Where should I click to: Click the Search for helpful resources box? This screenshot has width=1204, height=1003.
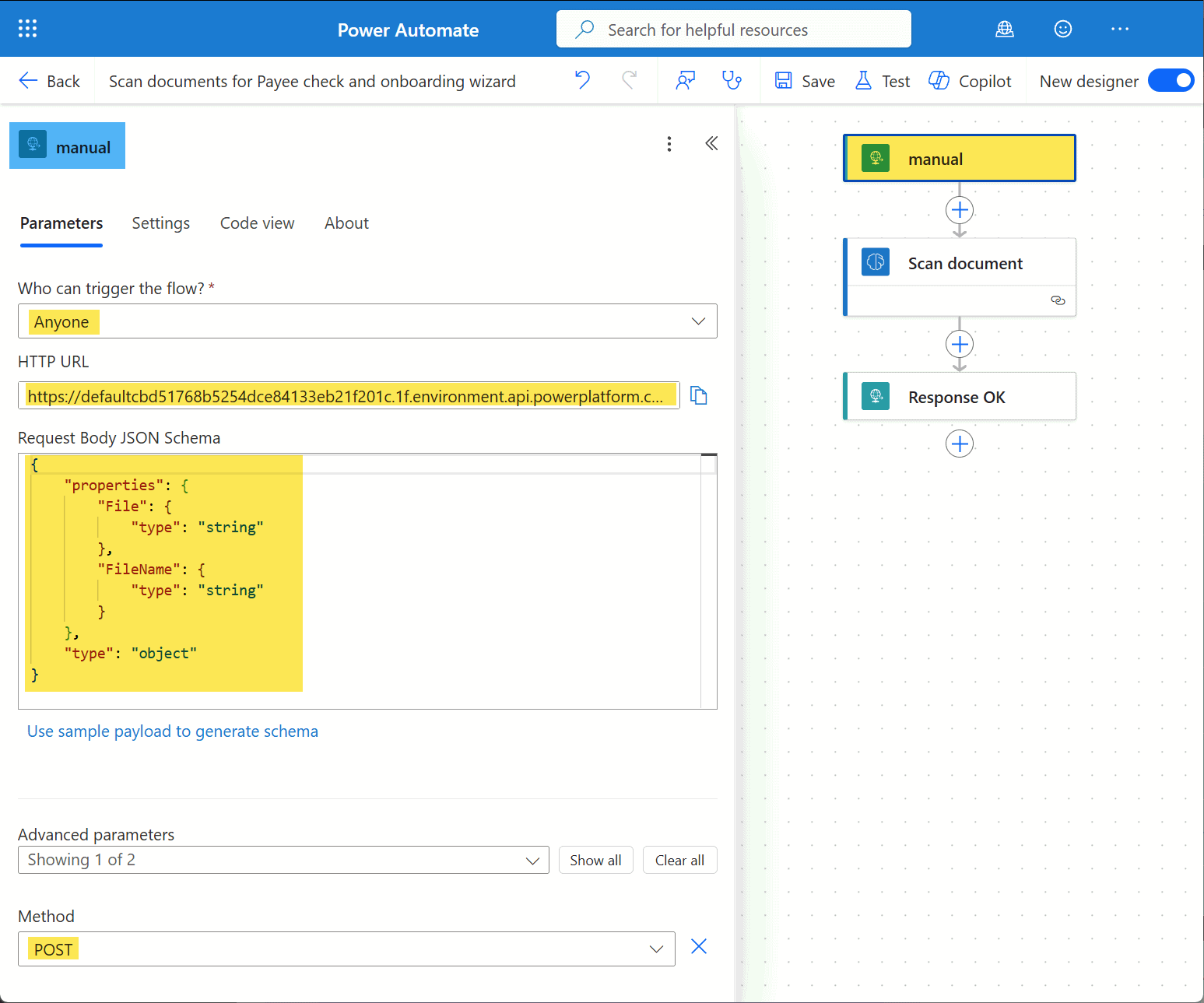[734, 30]
